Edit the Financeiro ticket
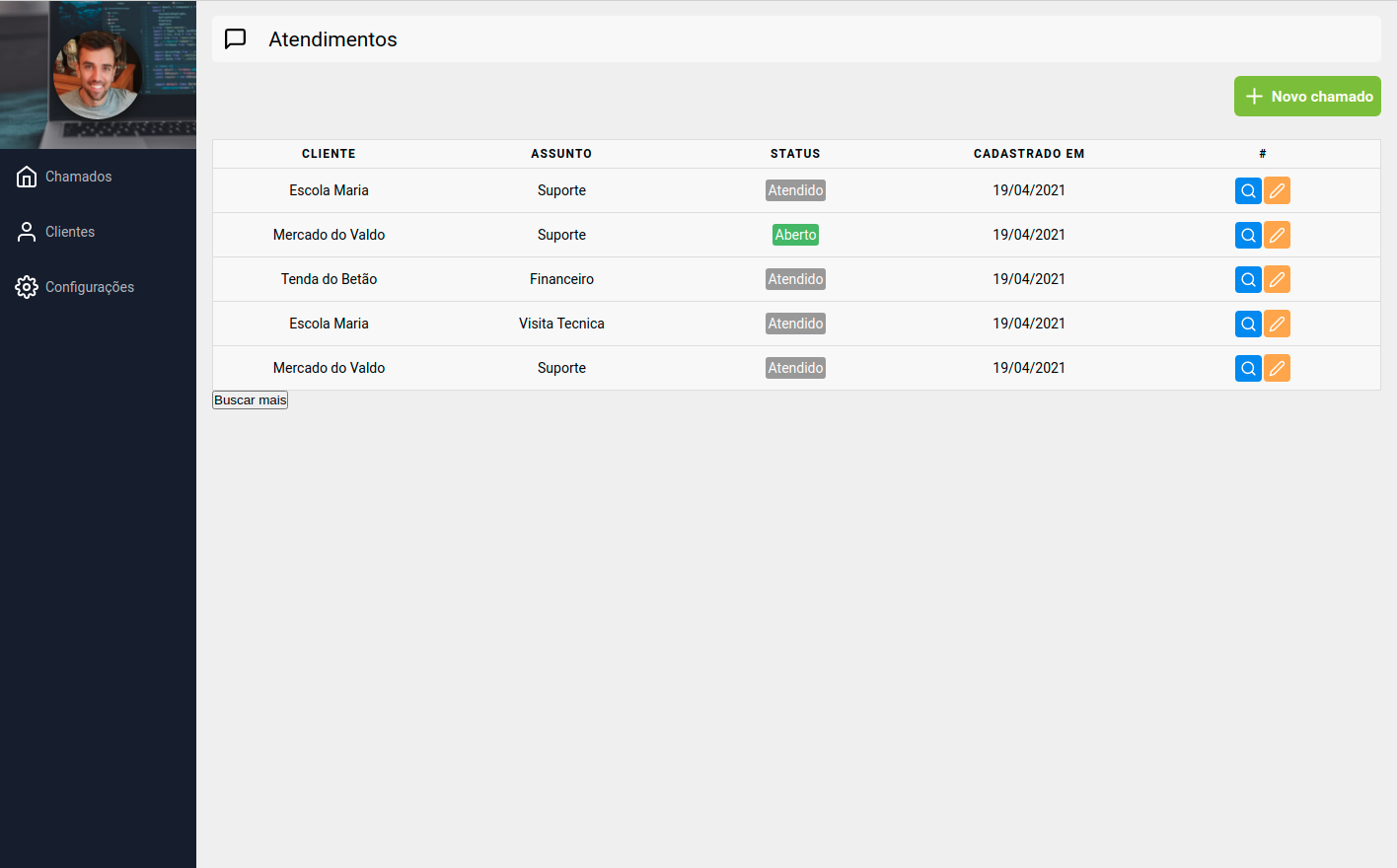 coord(1277,279)
